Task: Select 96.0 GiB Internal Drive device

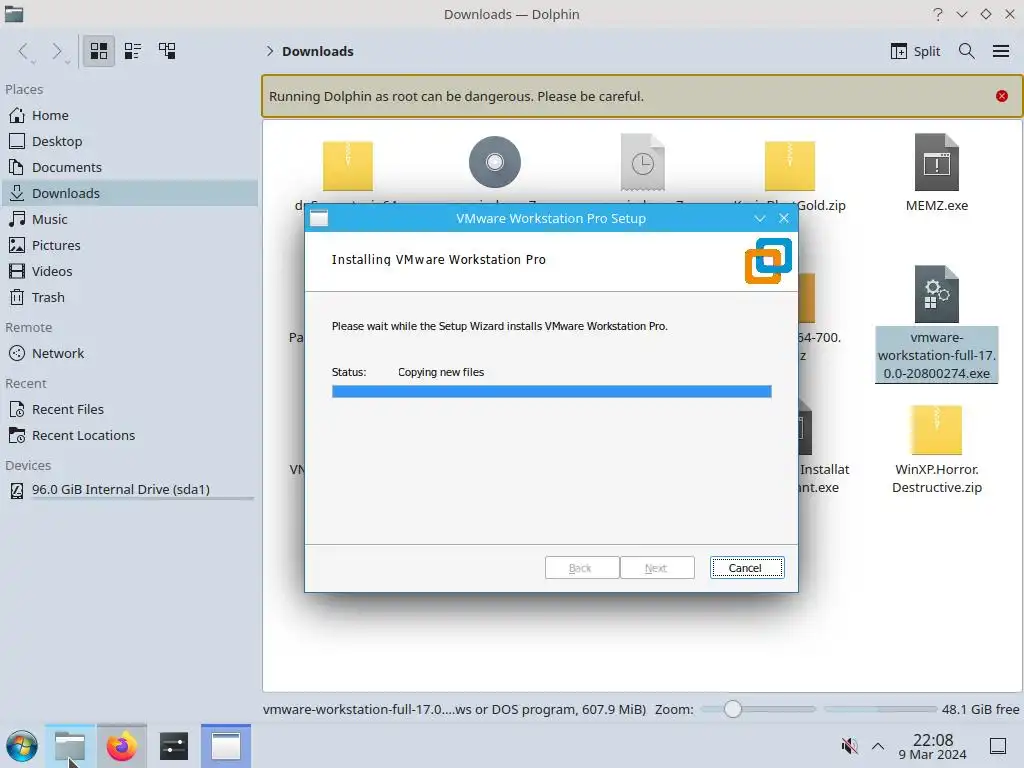Action: pyautogui.click(x=129, y=490)
